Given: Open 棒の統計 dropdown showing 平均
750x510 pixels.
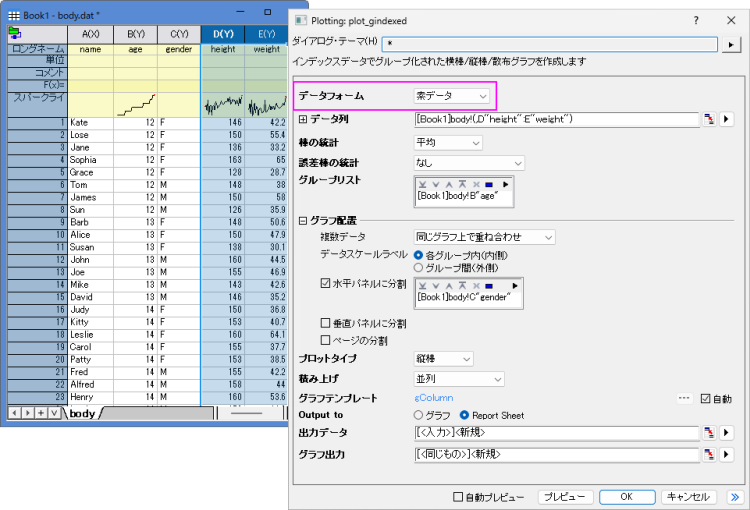Looking at the screenshot, I should tap(448, 143).
